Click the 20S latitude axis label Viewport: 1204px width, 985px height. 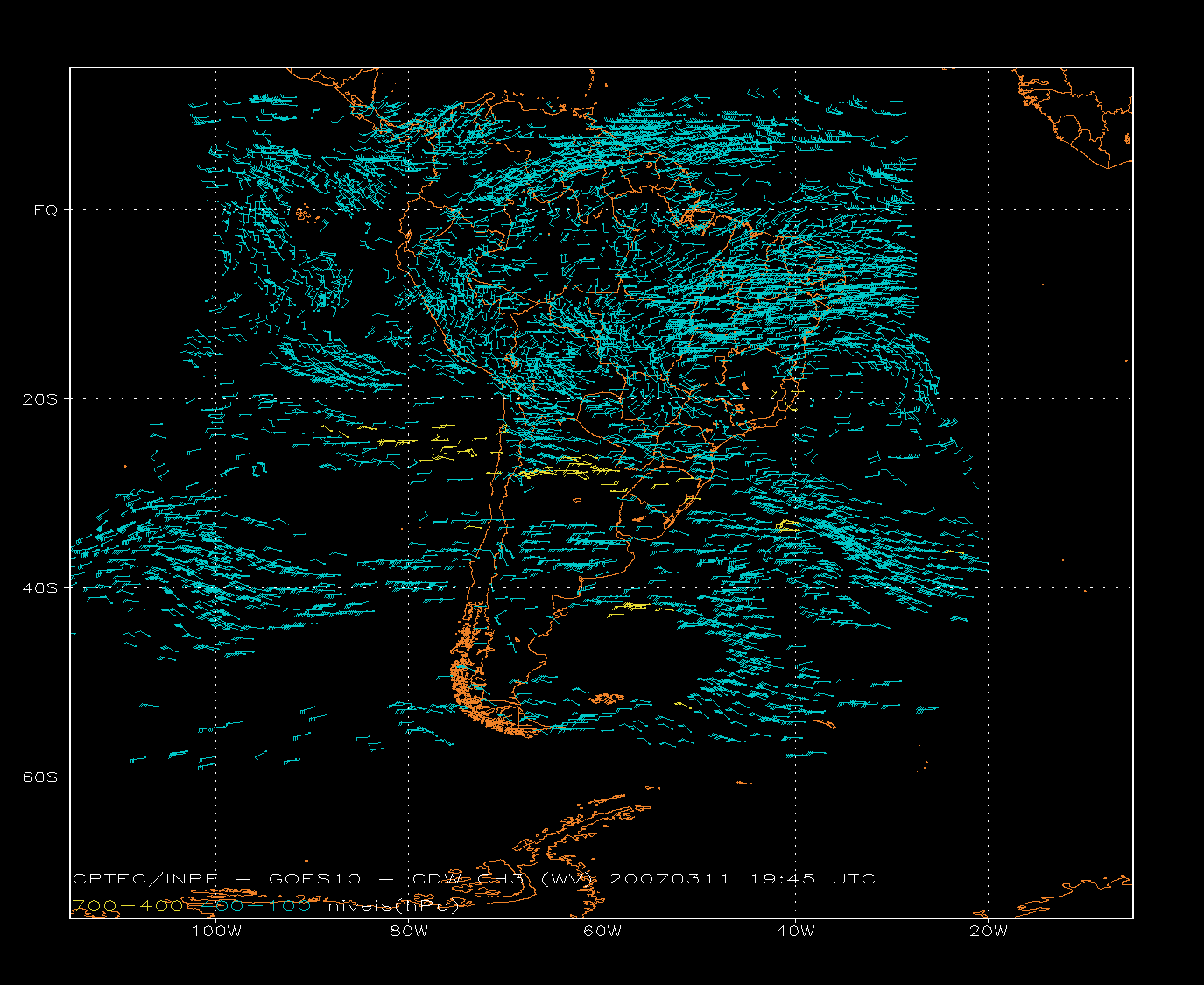[x=39, y=399]
